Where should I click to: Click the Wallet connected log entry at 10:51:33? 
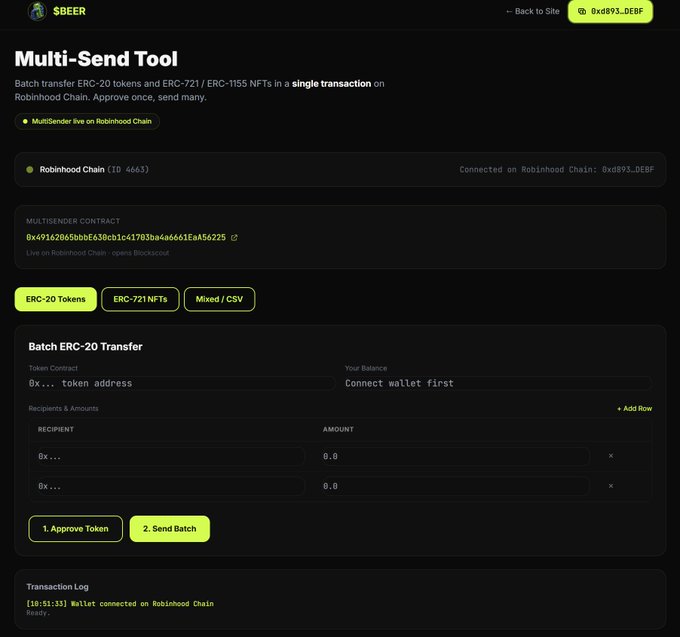pyautogui.click(x=120, y=604)
